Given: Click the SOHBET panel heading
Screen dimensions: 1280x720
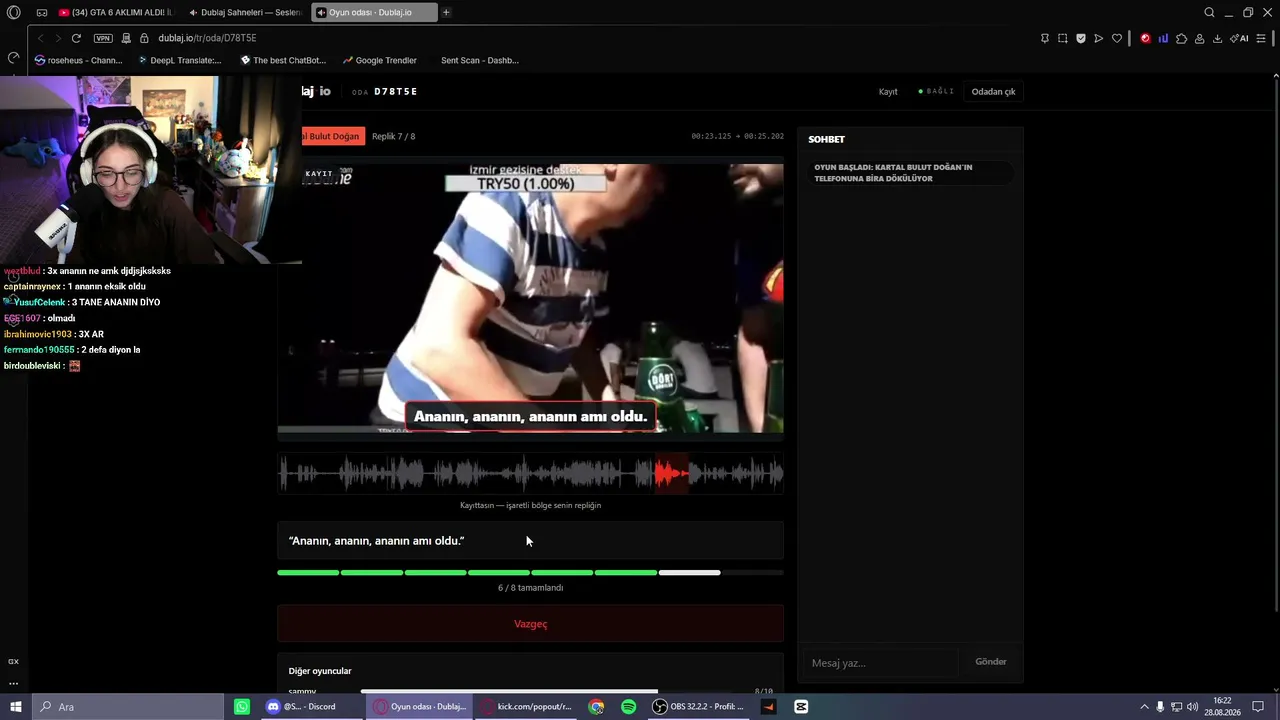Looking at the screenshot, I should click(826, 139).
